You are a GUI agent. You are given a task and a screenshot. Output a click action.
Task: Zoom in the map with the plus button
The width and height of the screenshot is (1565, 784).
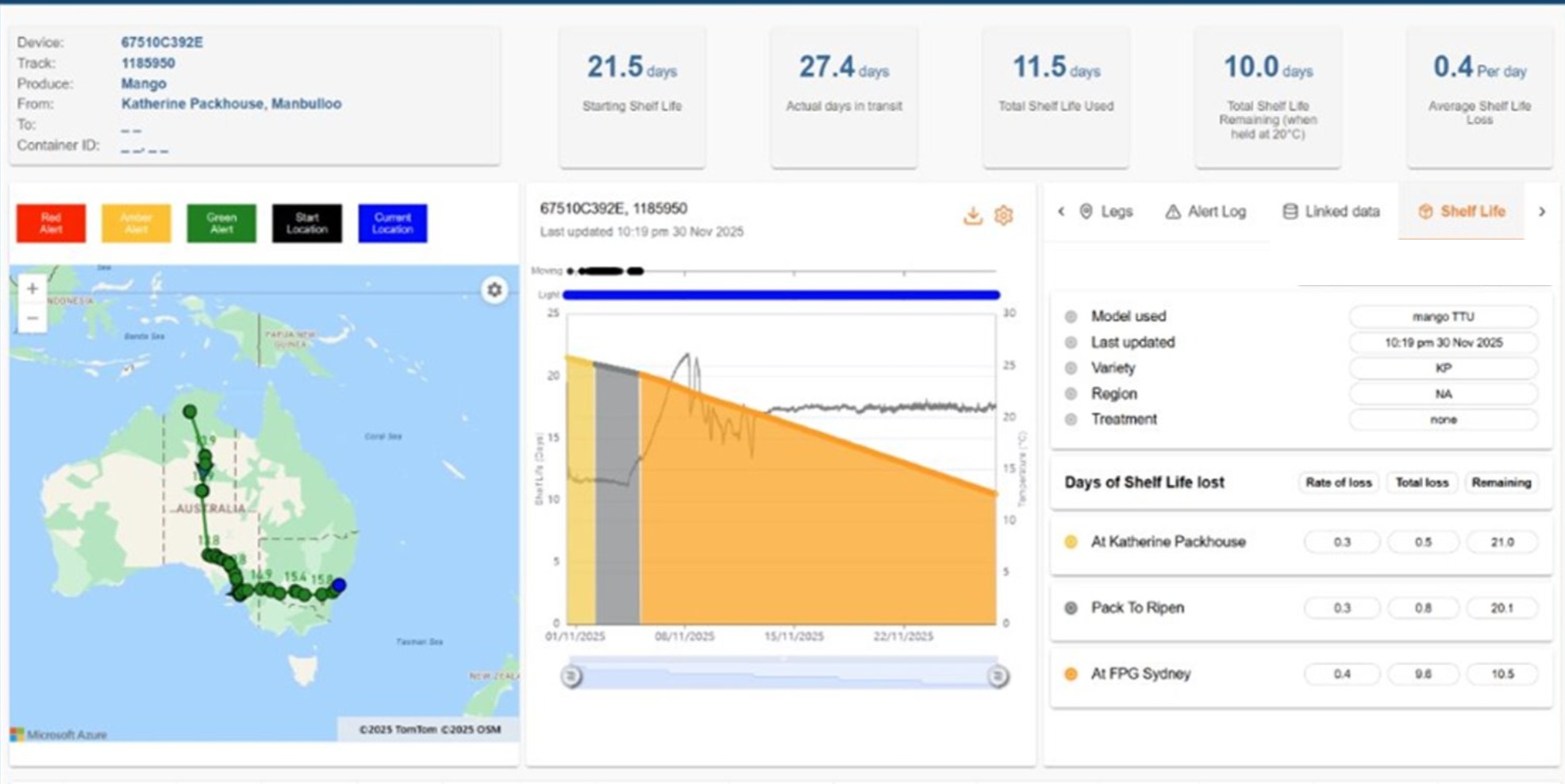pyautogui.click(x=32, y=289)
